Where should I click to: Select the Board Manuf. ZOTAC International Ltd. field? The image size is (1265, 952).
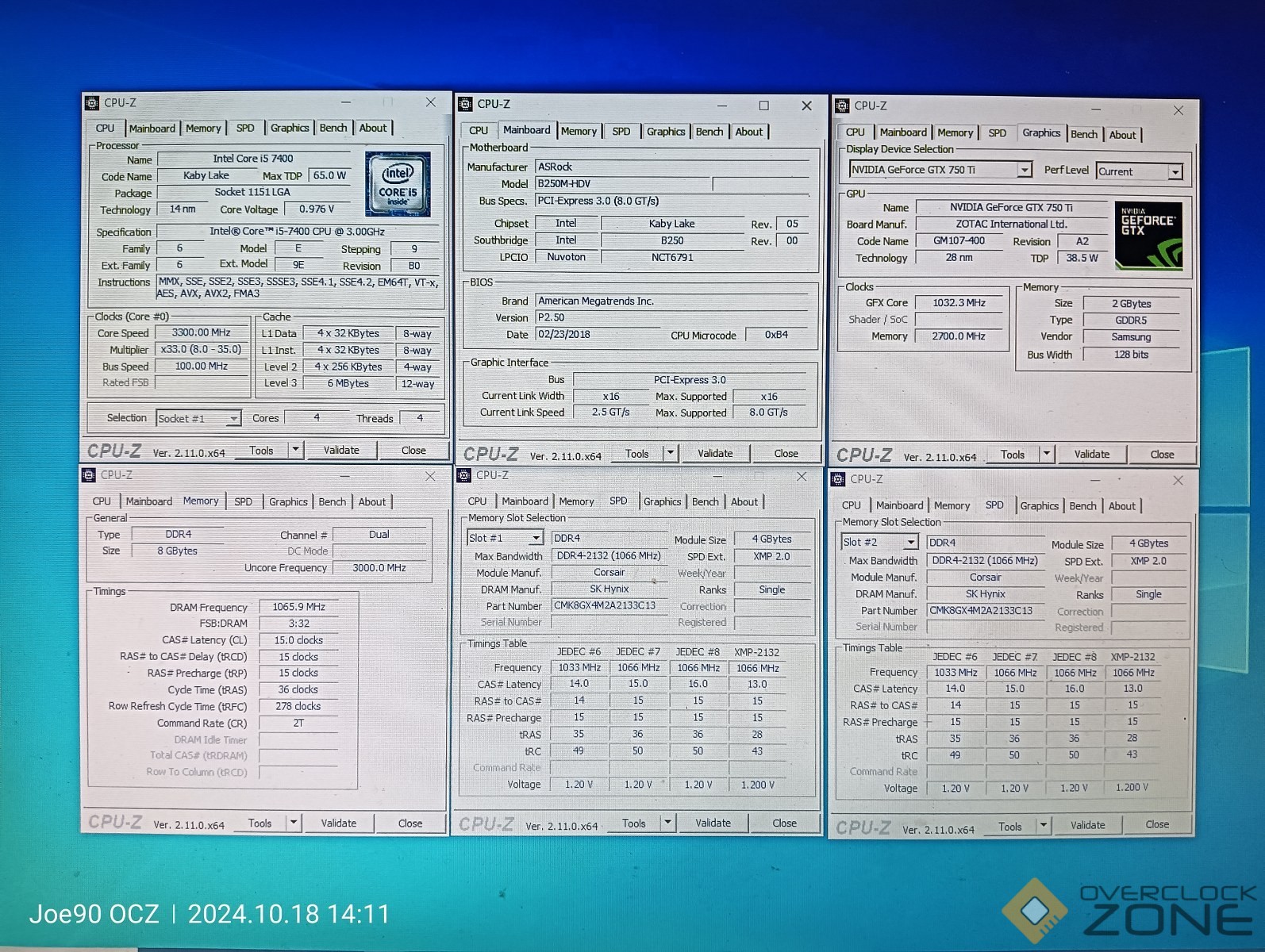coord(1011,224)
